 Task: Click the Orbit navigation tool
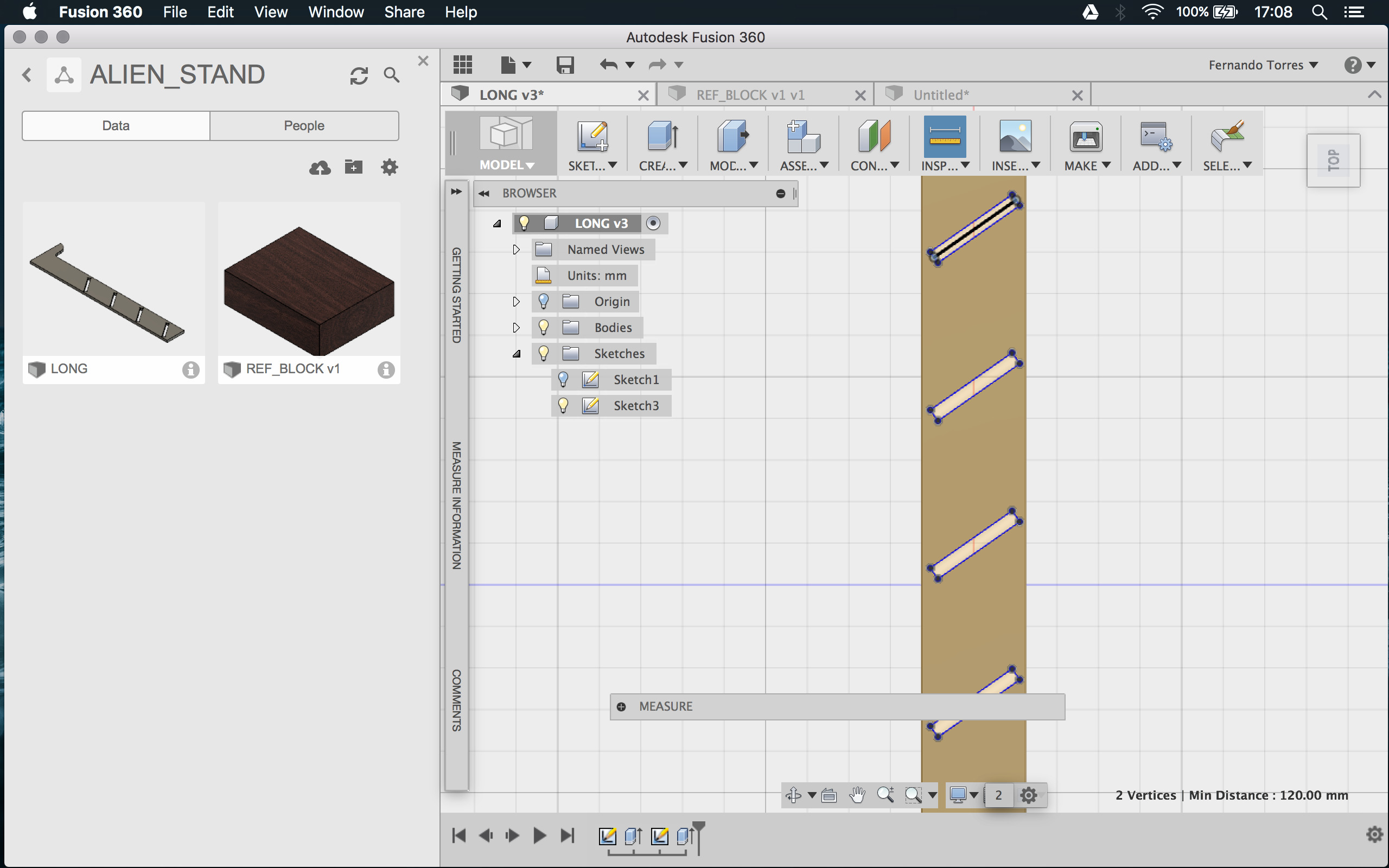(x=794, y=795)
